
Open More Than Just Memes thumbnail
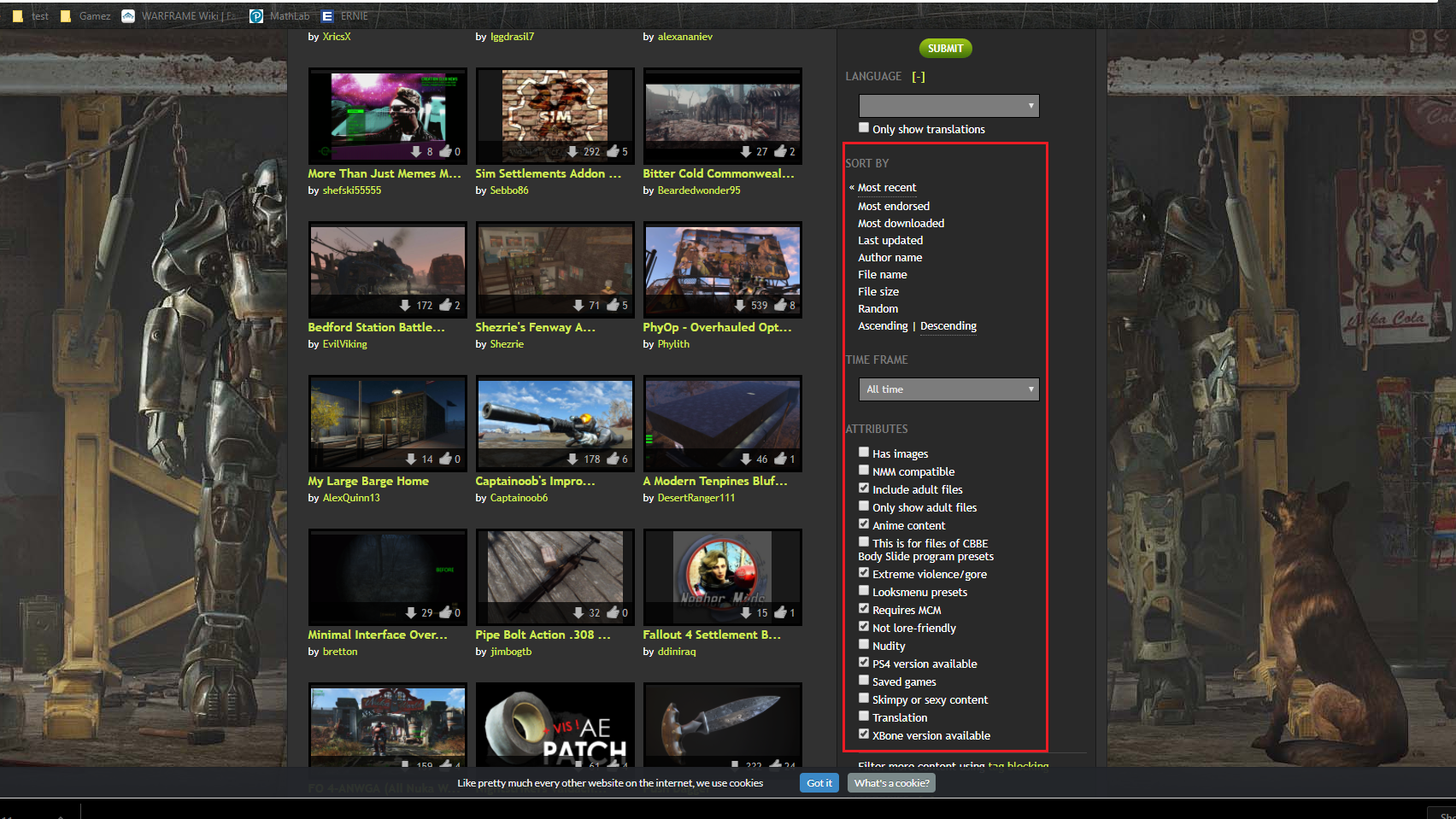(388, 116)
